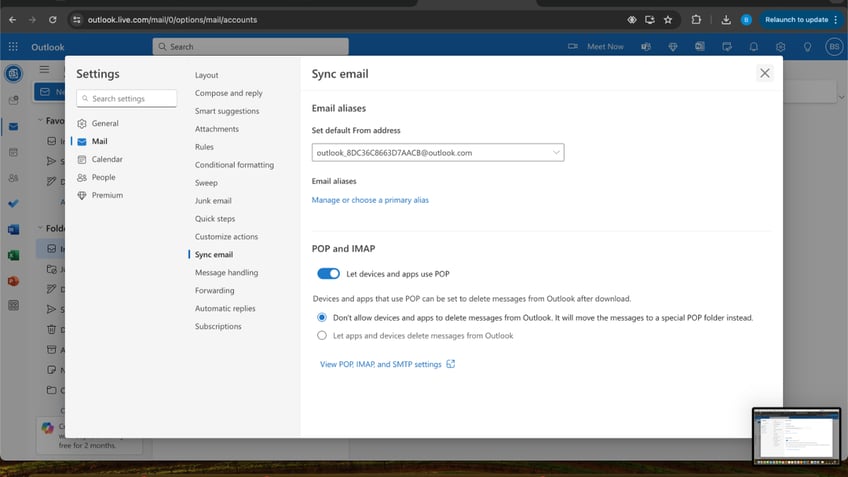848x477 pixels.
Task: Open Compose and reply settings
Action: click(229, 93)
